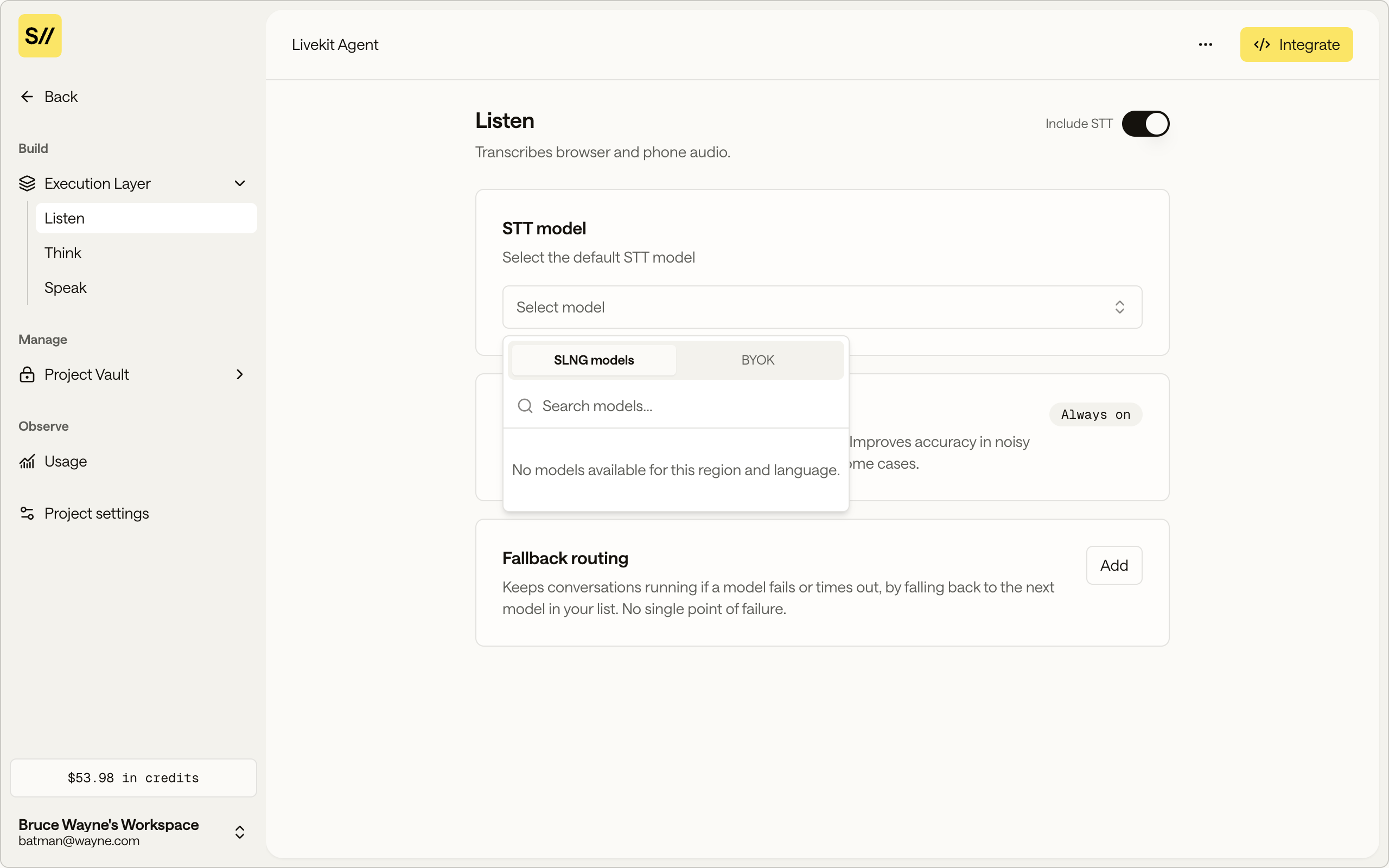The image size is (1389, 868).
Task: Click the Project Vault lock icon
Action: (x=27, y=374)
